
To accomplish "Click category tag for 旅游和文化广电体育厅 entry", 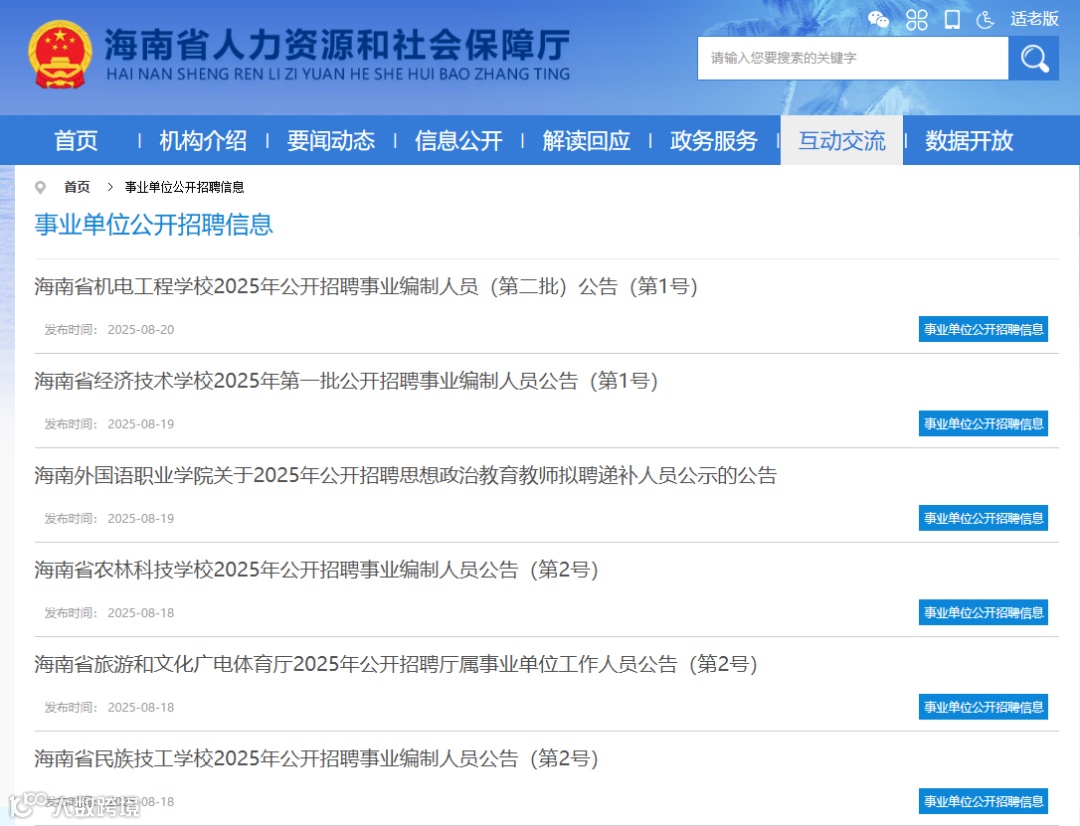I will (983, 707).
